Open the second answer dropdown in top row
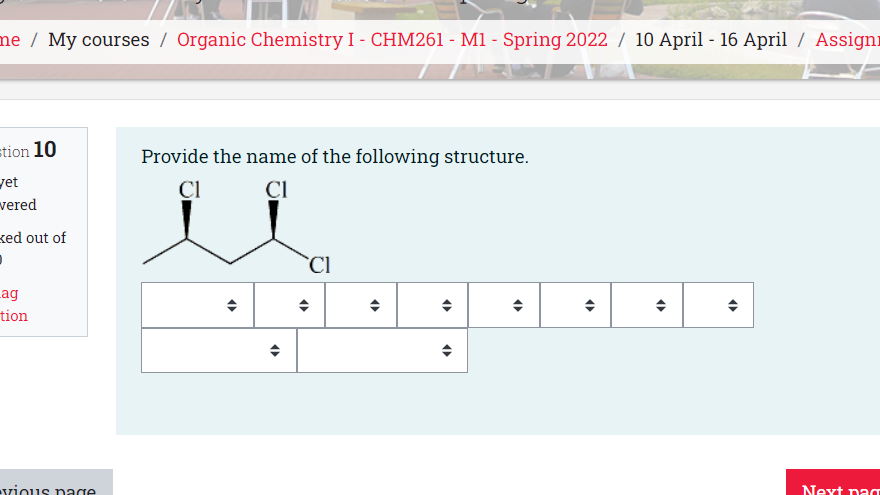 (290, 305)
